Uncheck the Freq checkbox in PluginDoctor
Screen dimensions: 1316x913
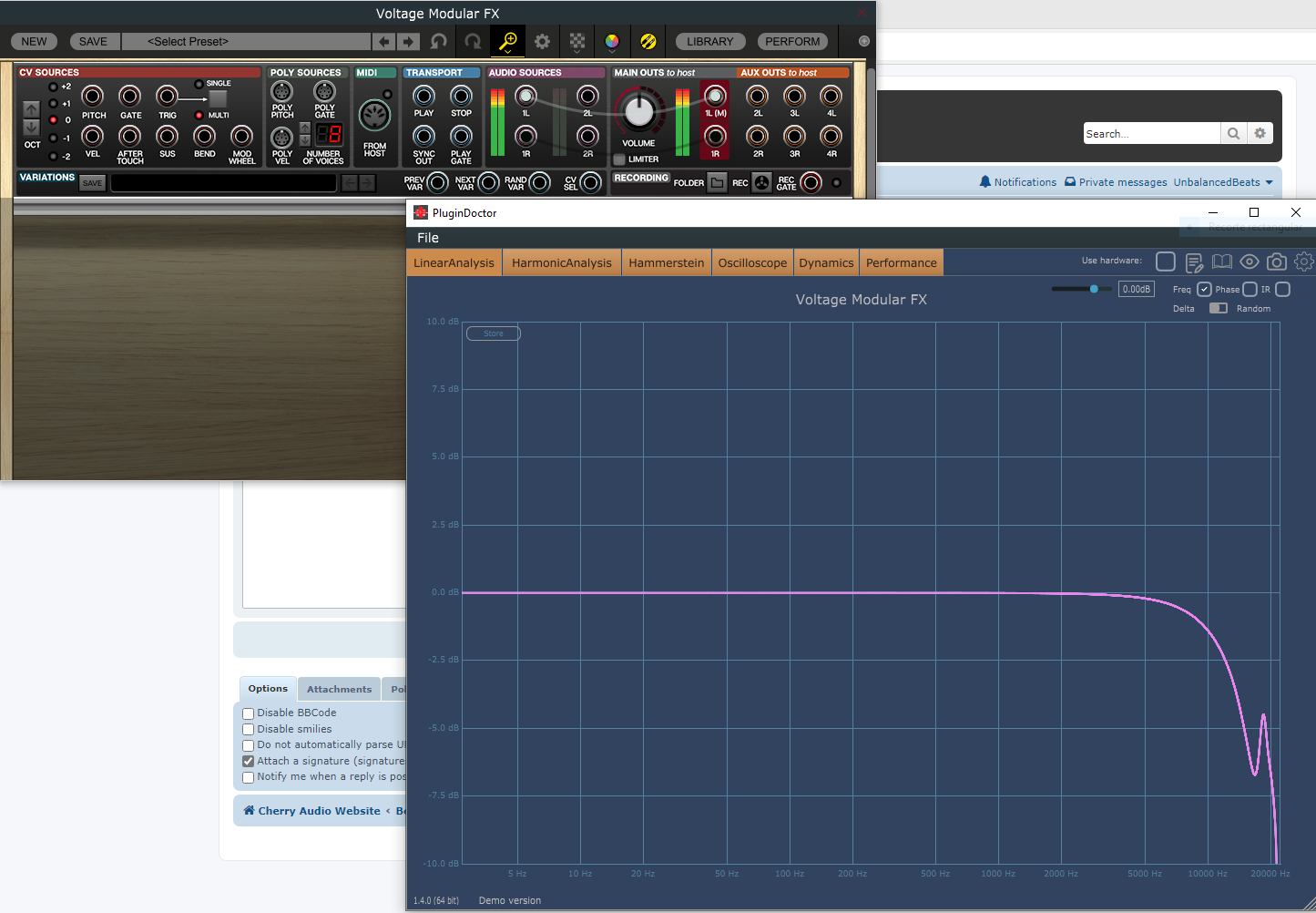point(1204,289)
